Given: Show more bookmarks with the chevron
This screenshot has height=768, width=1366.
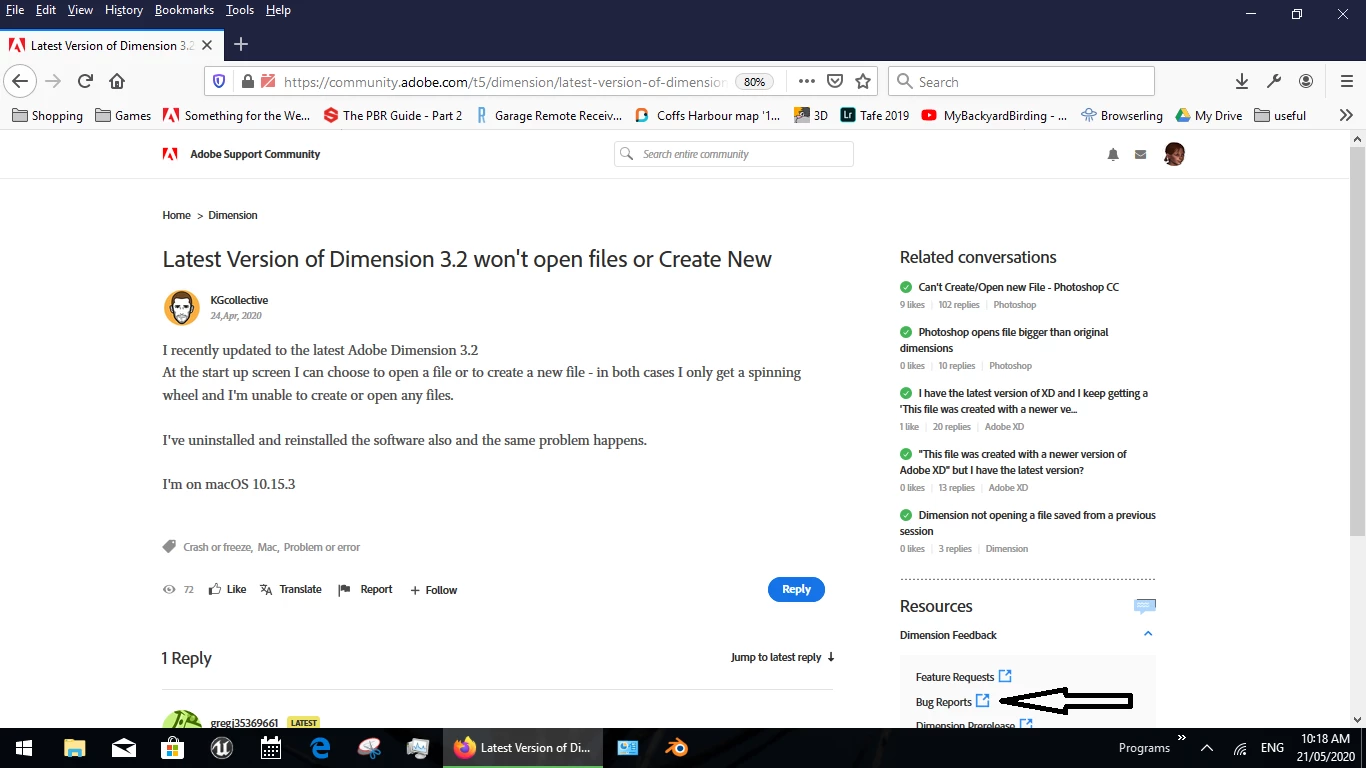Looking at the screenshot, I should [x=1346, y=116].
